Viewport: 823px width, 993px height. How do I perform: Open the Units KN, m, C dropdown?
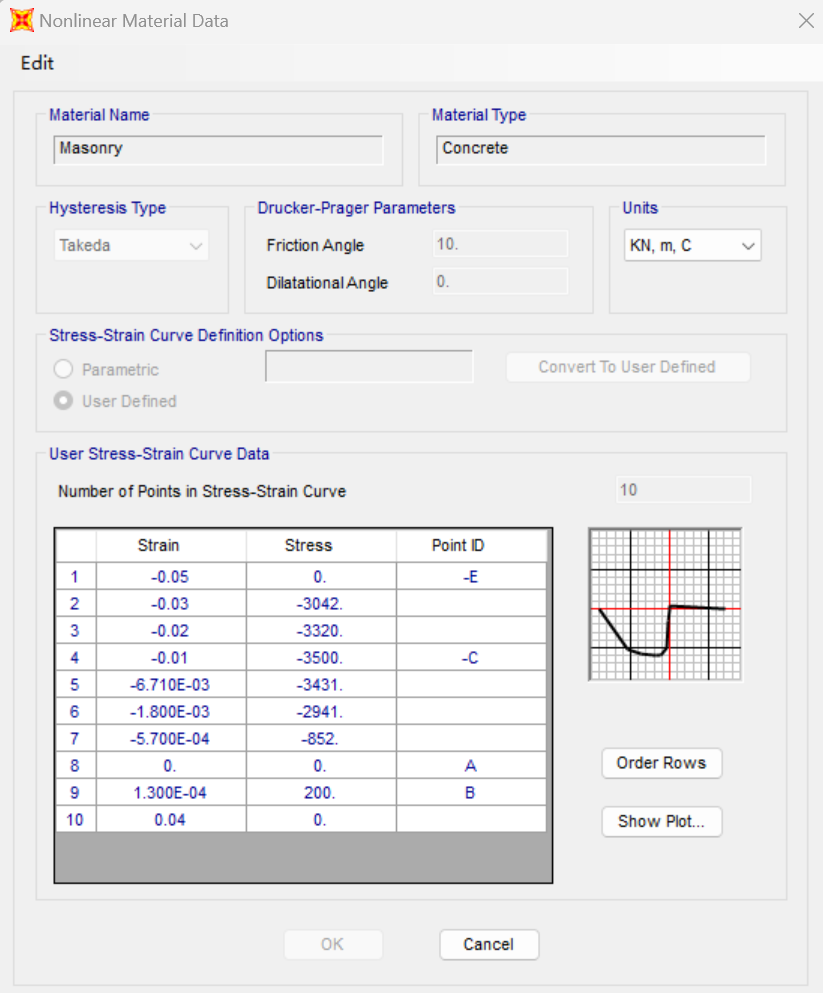click(x=691, y=246)
